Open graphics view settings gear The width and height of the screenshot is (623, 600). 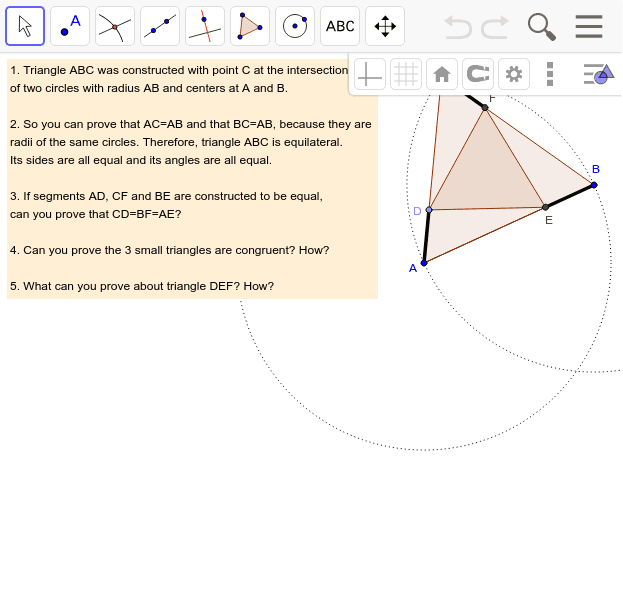tap(514, 74)
